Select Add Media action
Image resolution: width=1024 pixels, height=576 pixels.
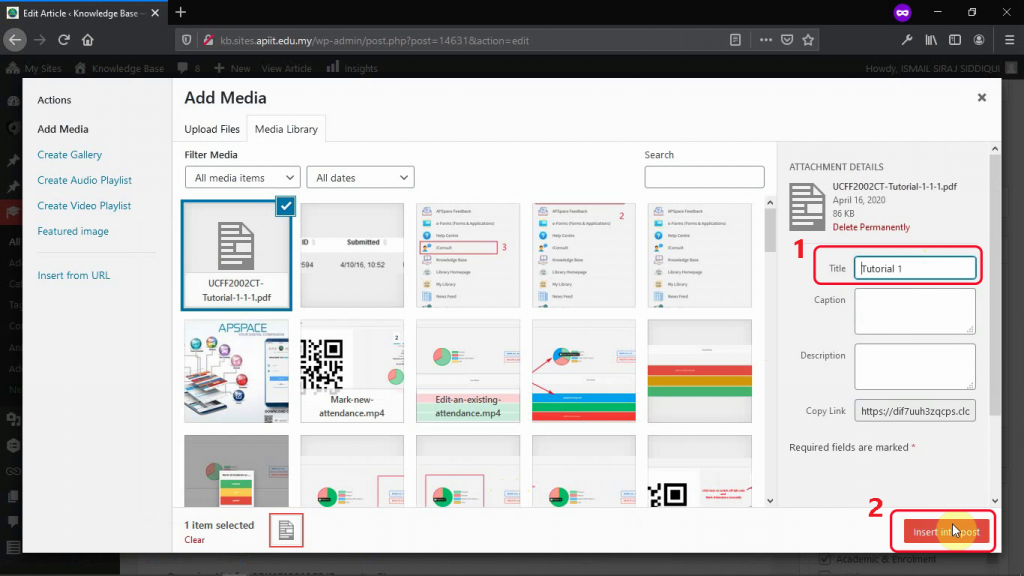(63, 129)
